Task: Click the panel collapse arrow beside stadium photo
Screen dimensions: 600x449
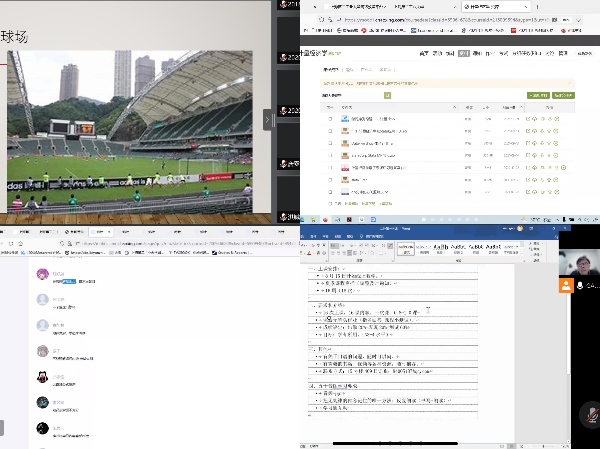Action: 267,119
